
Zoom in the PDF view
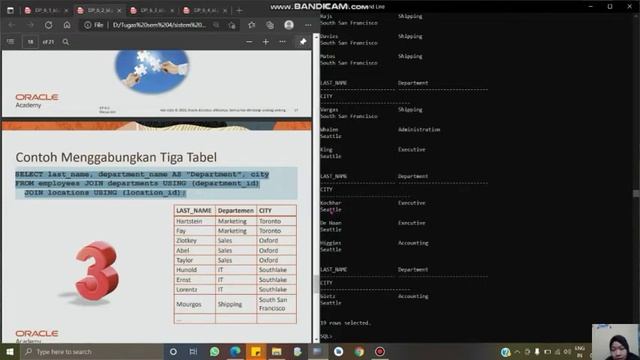pyautogui.click(x=266, y=42)
